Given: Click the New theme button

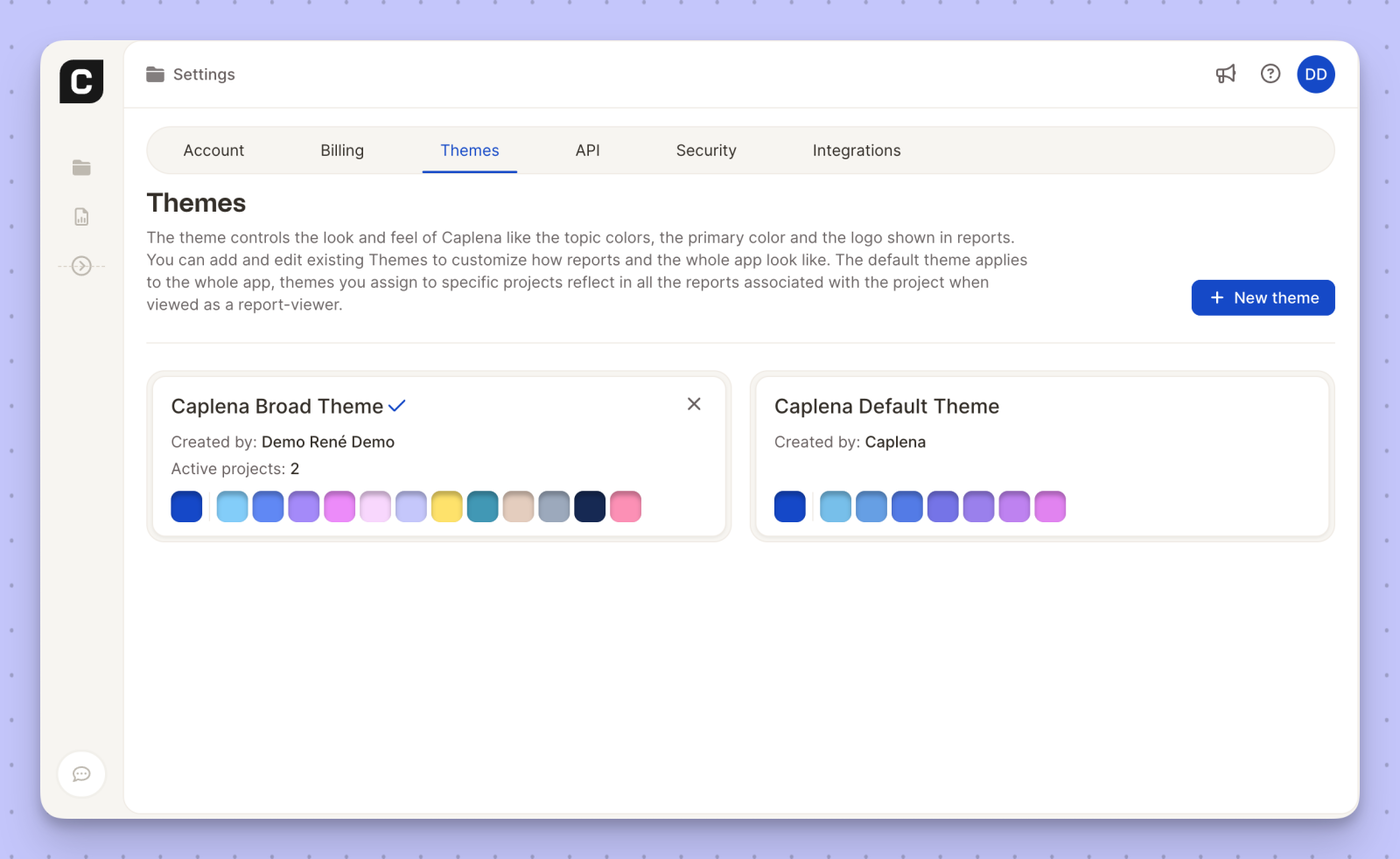Looking at the screenshot, I should [x=1262, y=298].
